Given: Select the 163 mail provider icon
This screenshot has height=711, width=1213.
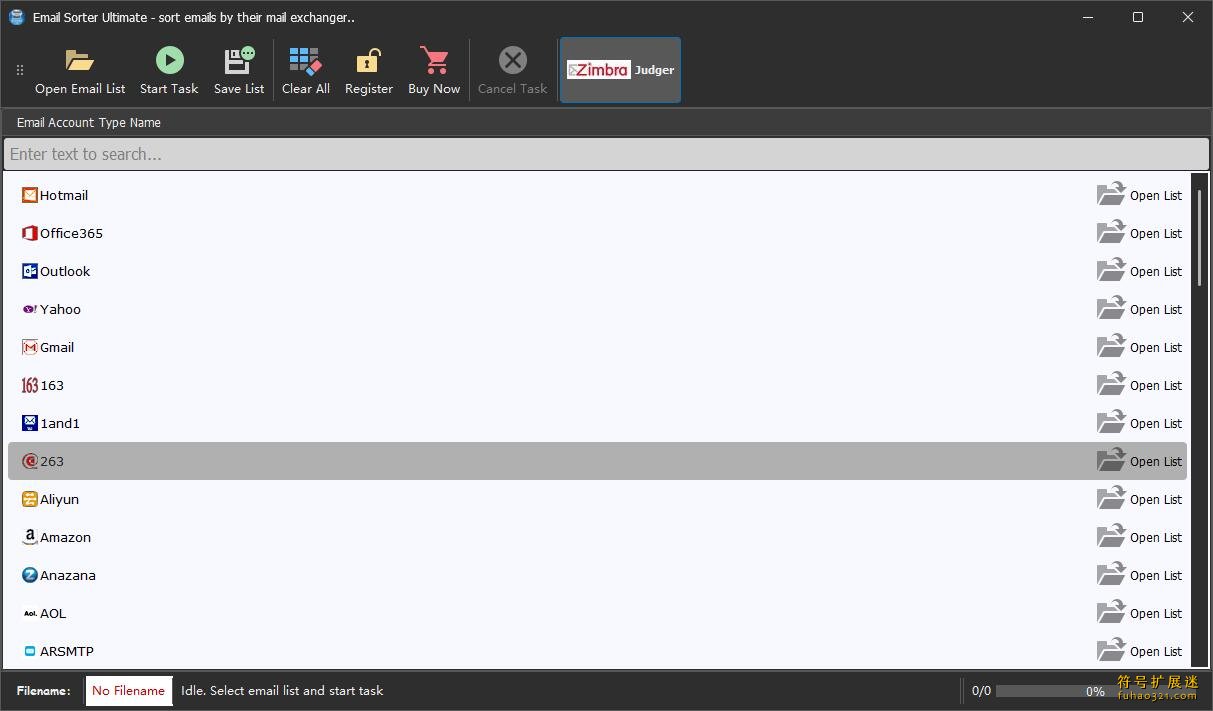Looking at the screenshot, I should pyautogui.click(x=29, y=385).
